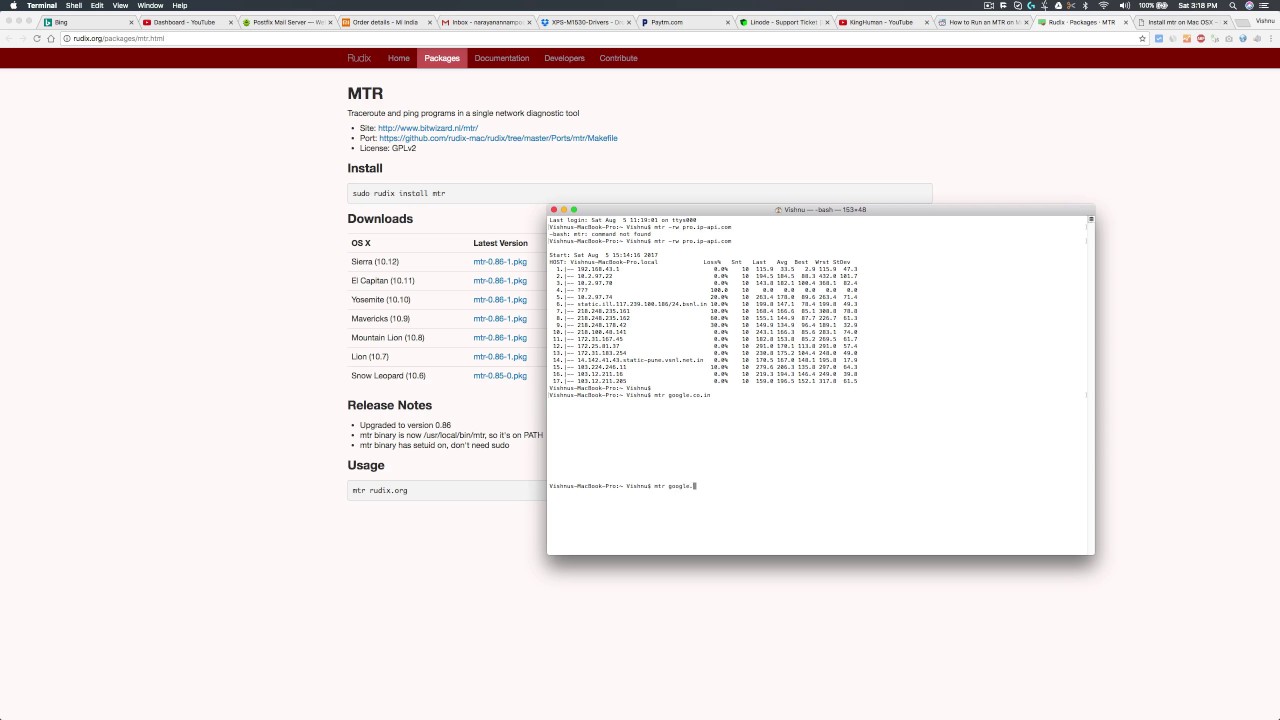Open Documentation in Rudix navbar
Screen dimensions: 1280x720
click(502, 58)
